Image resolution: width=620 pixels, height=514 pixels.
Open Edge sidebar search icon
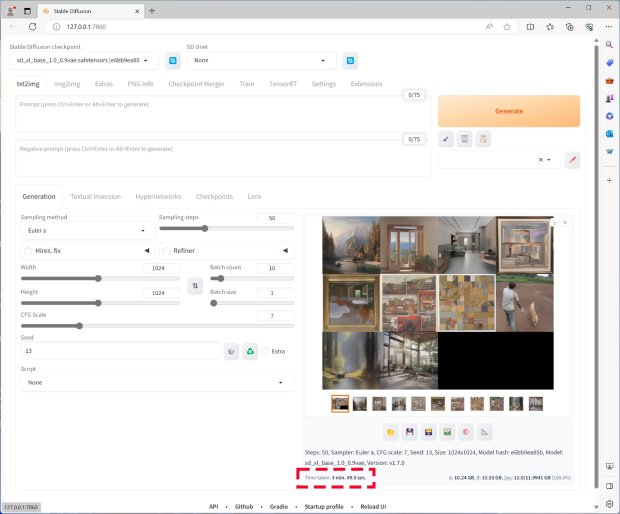point(609,45)
